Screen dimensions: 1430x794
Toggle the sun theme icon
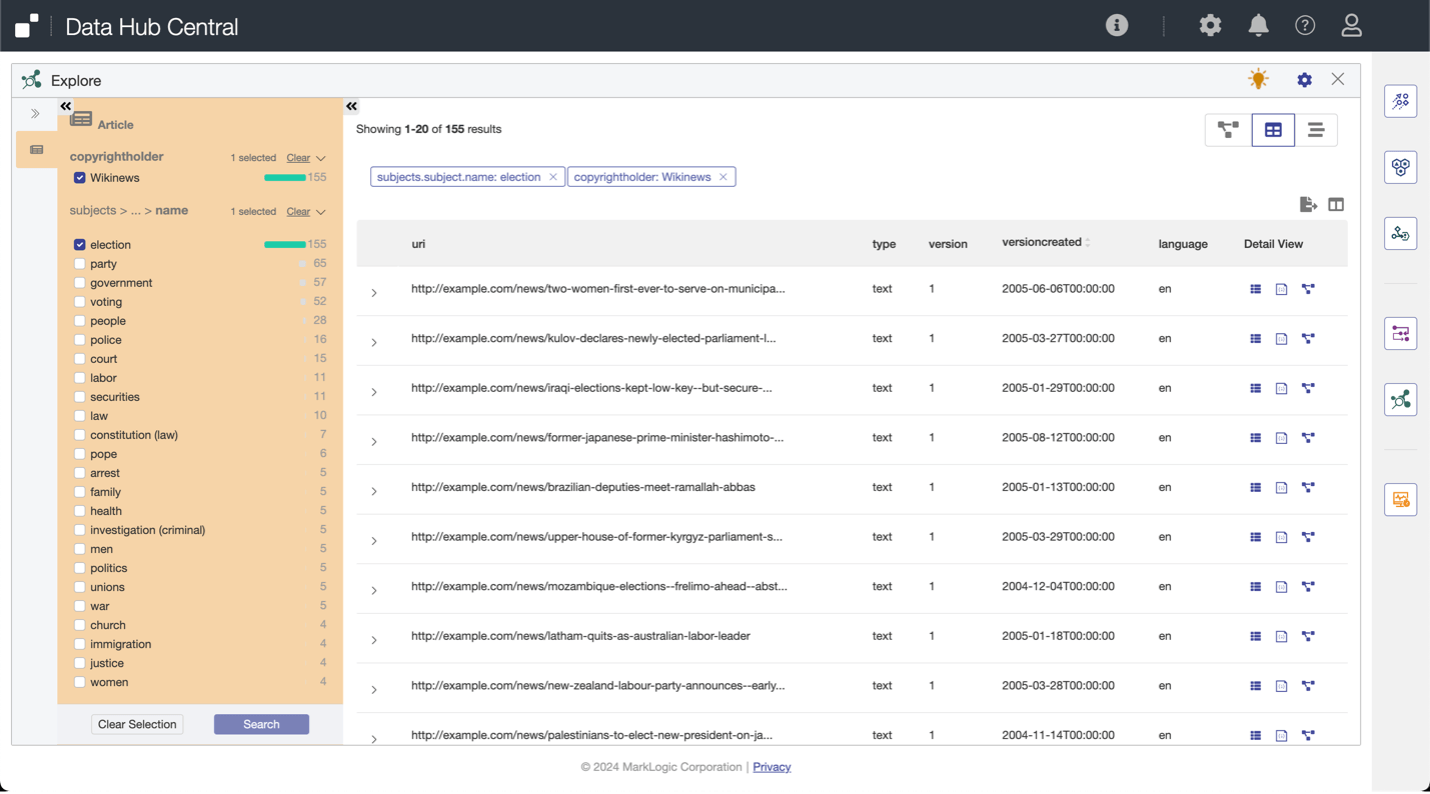(1258, 79)
